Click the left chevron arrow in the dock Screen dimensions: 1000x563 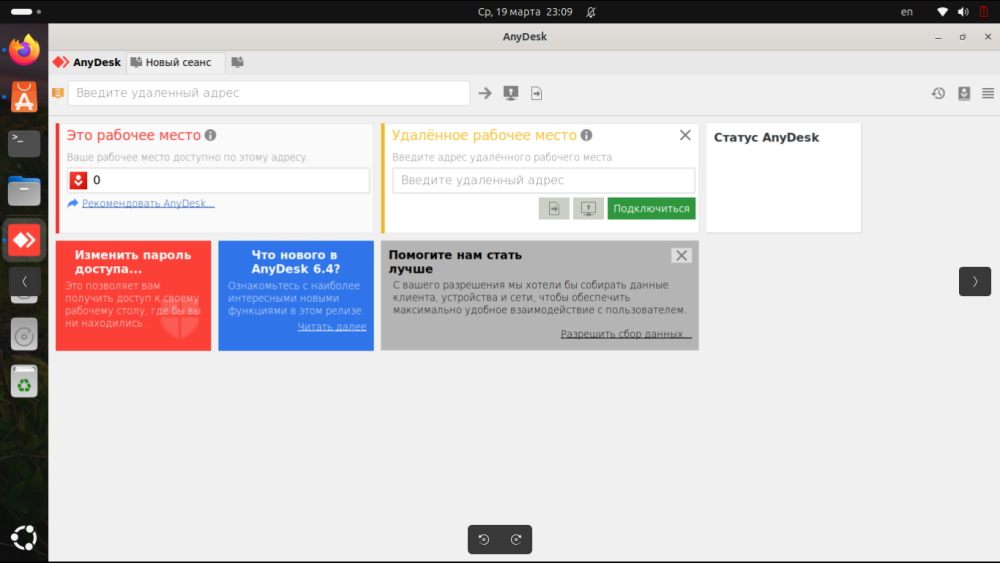click(x=24, y=281)
